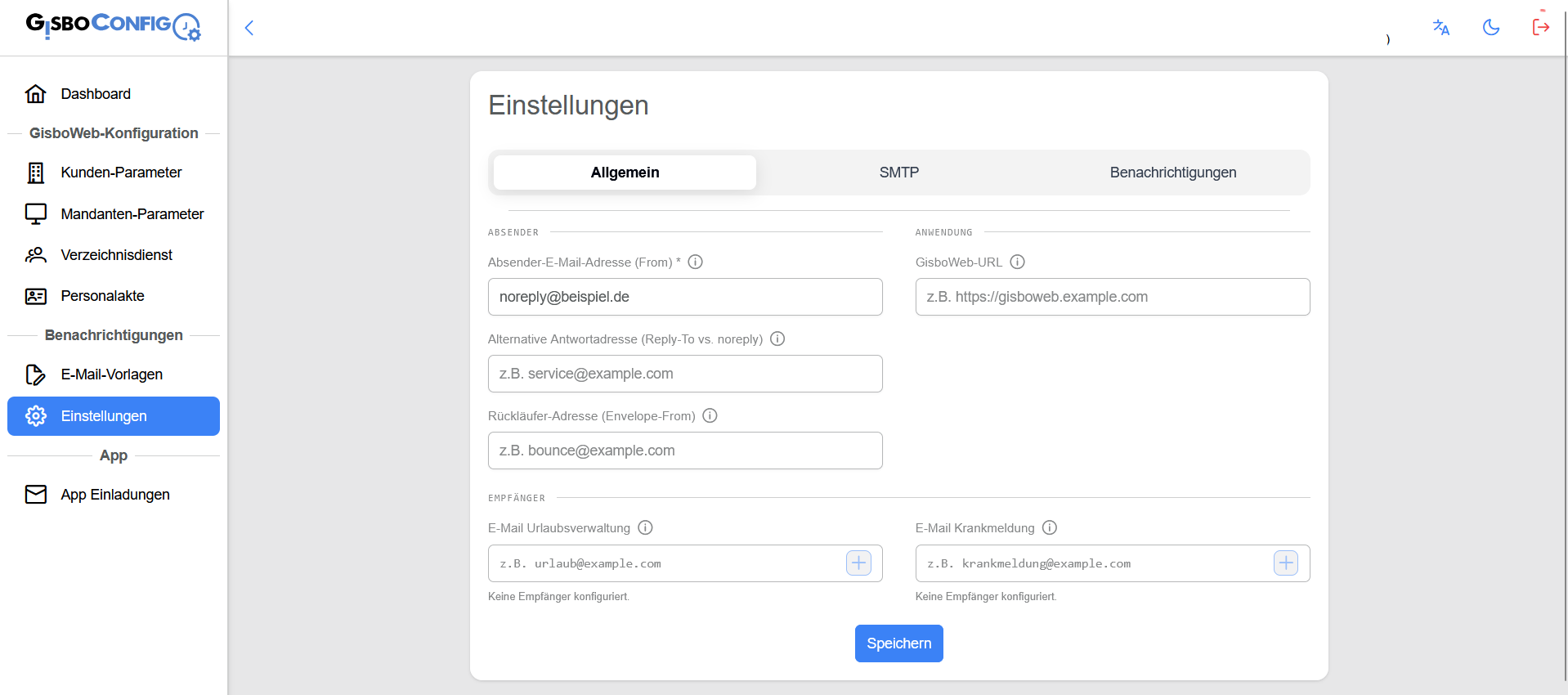The image size is (1568, 695).
Task: Select Einstellungen in the sidebar
Action: [114, 416]
